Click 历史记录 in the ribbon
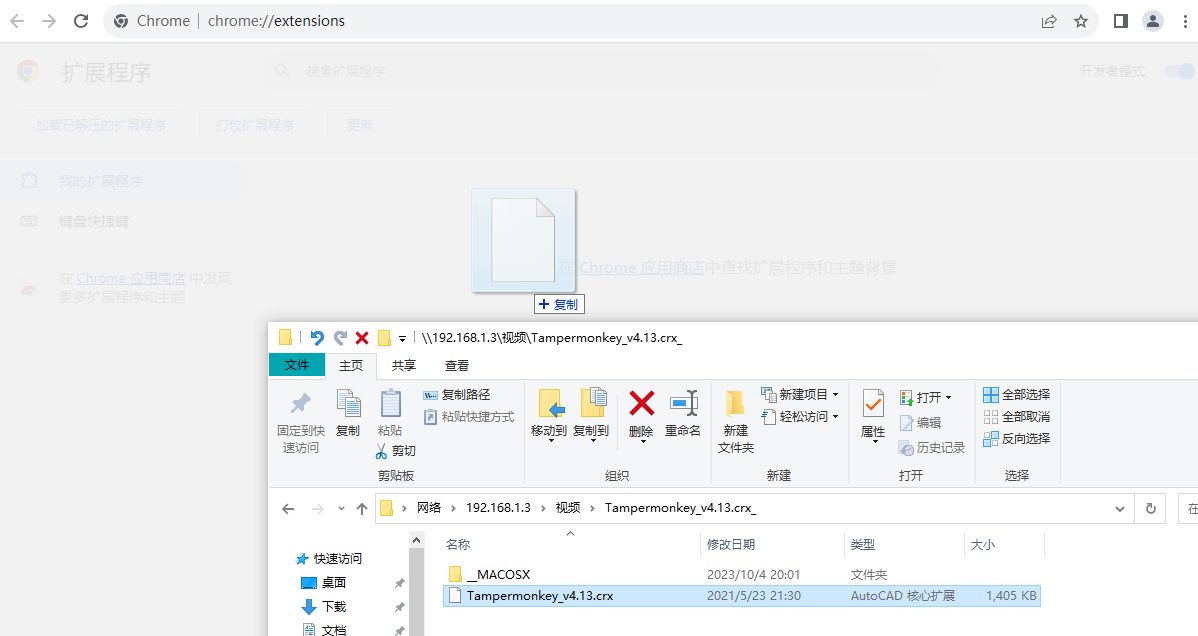This screenshot has height=636, width=1198. pos(932,447)
